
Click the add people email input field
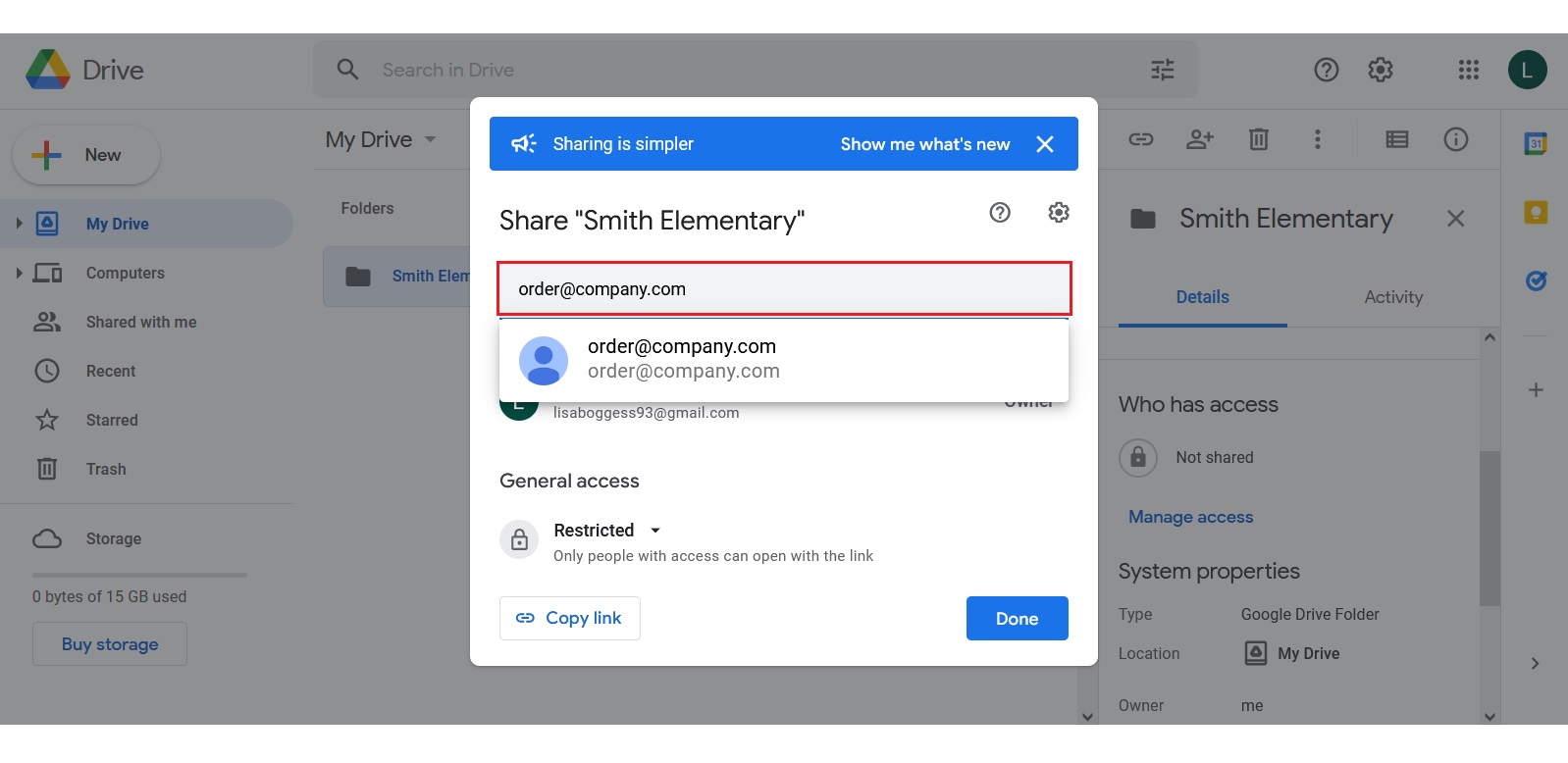pyautogui.click(x=784, y=288)
